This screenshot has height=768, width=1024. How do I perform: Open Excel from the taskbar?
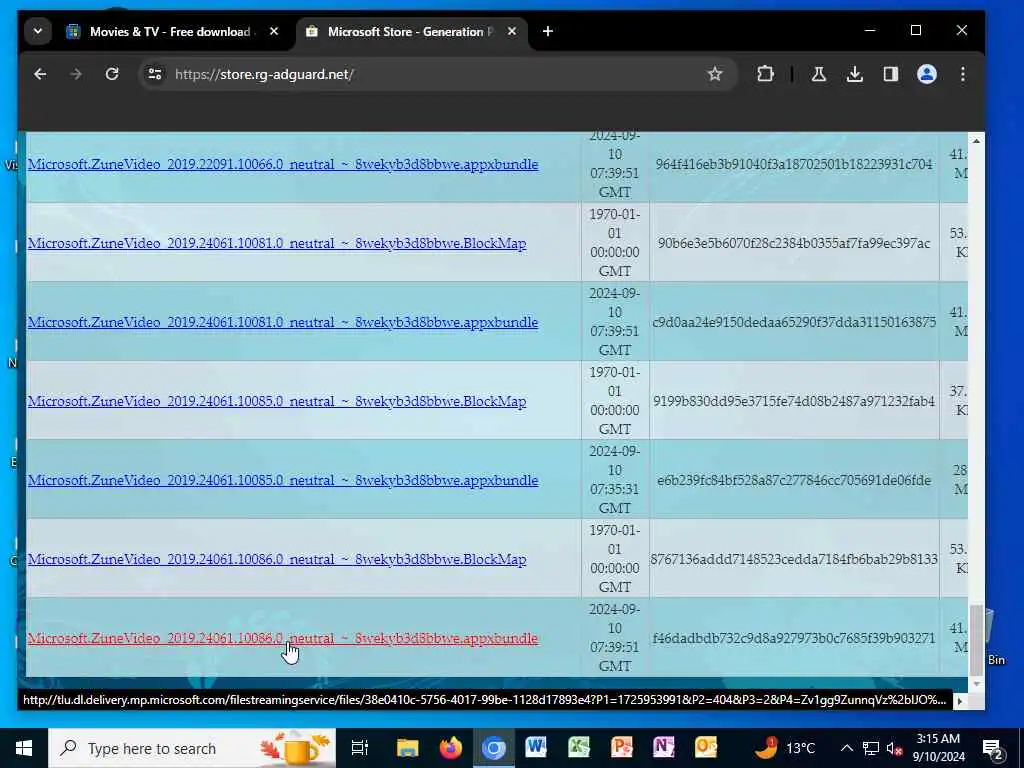pyautogui.click(x=579, y=746)
